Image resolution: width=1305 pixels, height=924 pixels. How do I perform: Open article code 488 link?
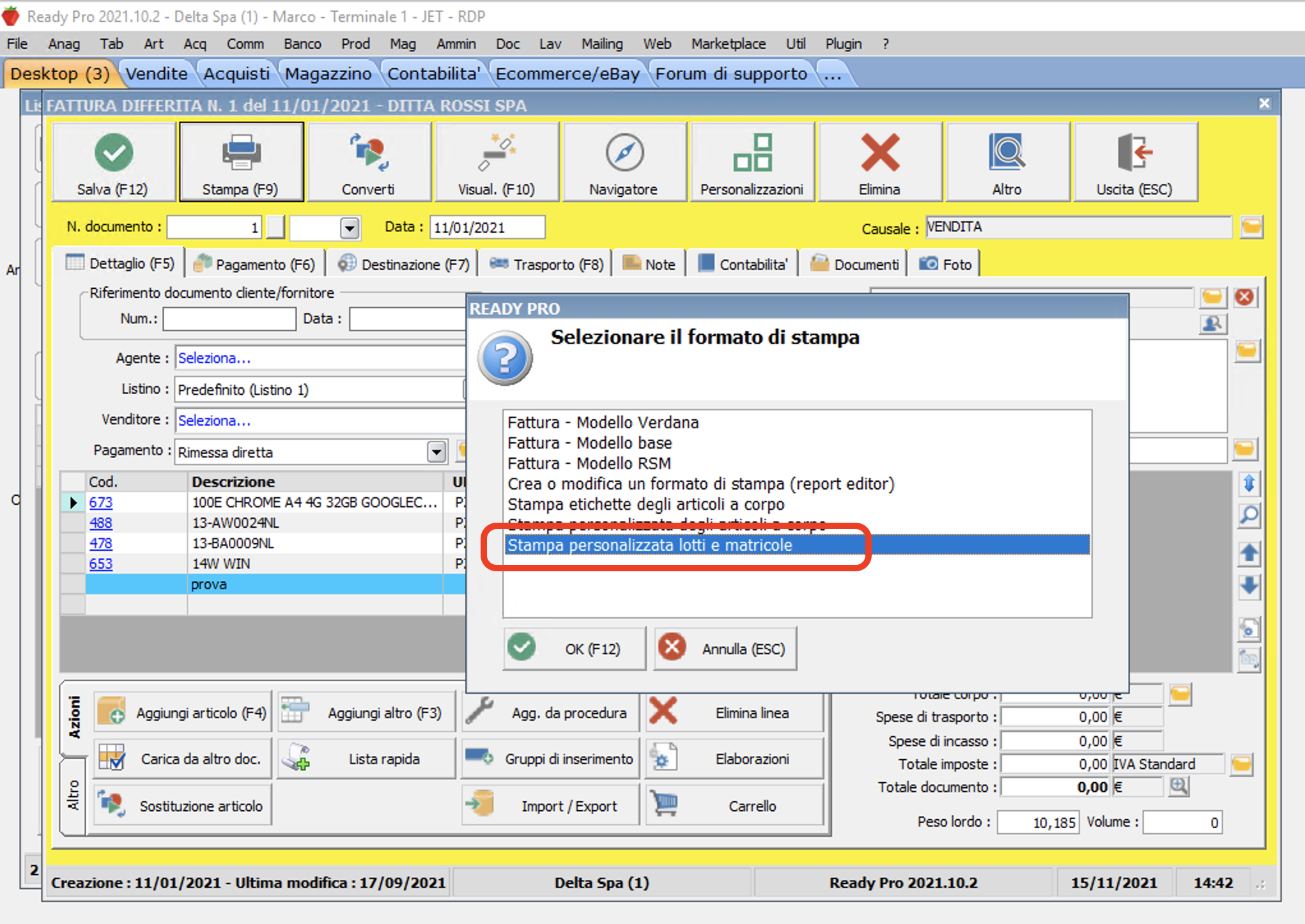100,523
